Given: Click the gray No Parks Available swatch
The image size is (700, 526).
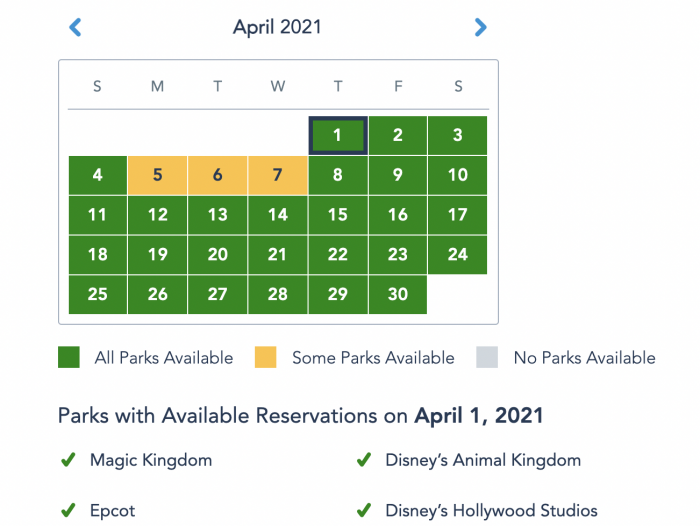Looking at the screenshot, I should [487, 357].
